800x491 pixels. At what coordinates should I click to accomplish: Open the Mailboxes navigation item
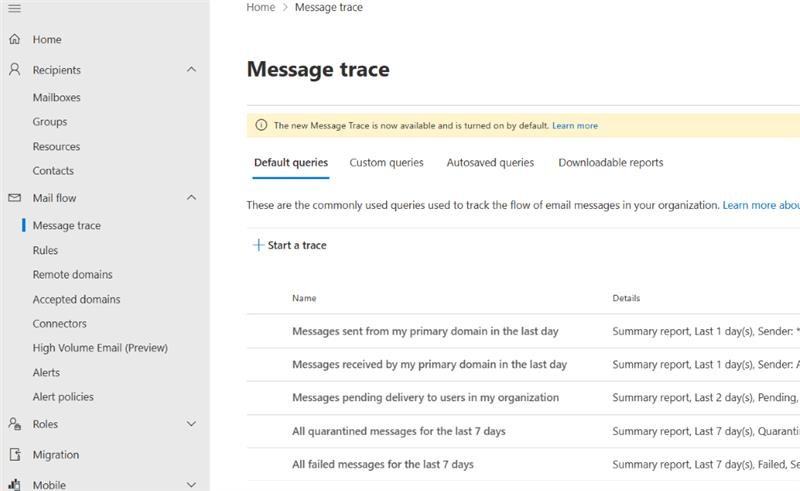(x=56, y=98)
